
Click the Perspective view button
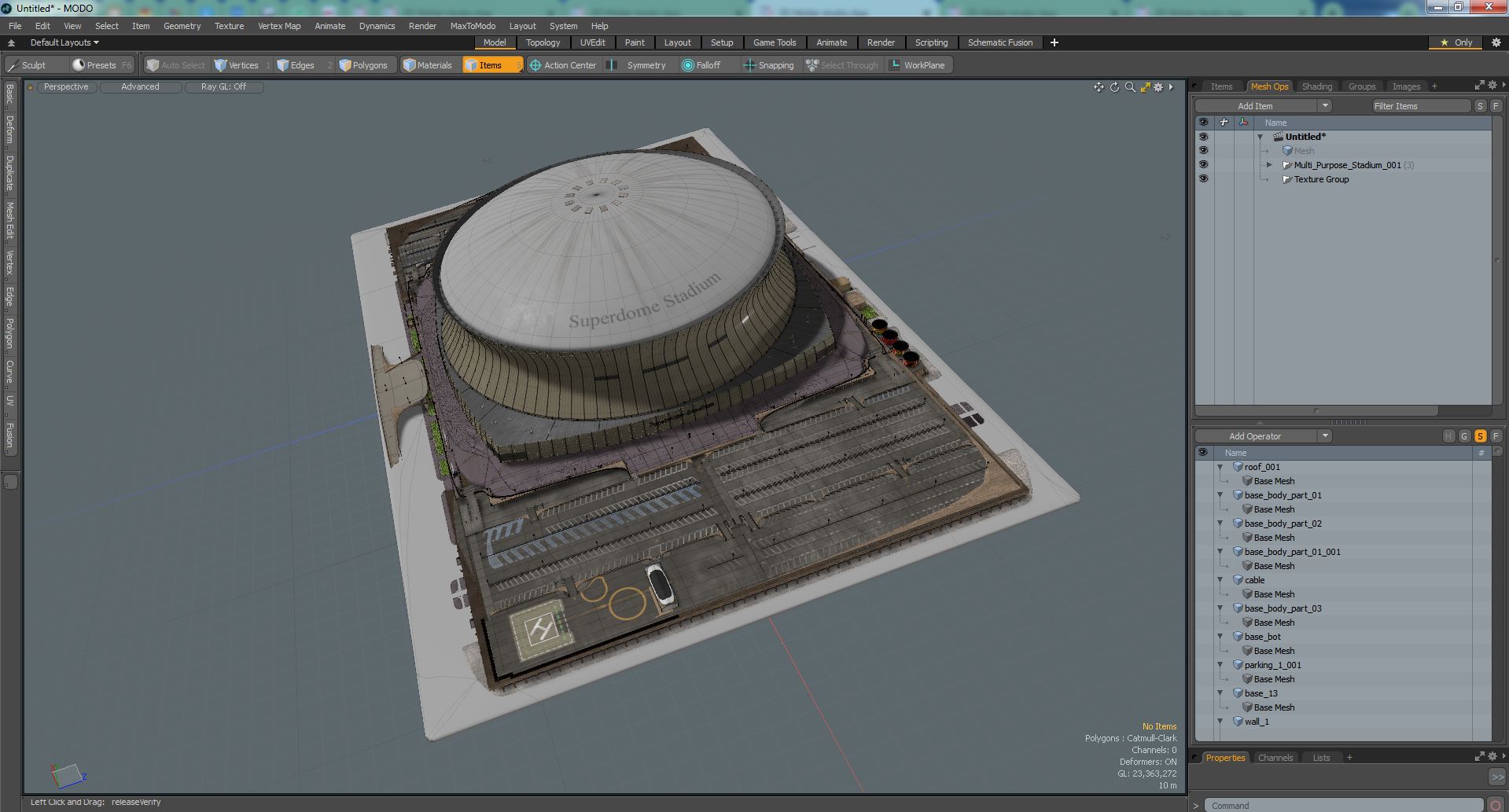pos(66,87)
